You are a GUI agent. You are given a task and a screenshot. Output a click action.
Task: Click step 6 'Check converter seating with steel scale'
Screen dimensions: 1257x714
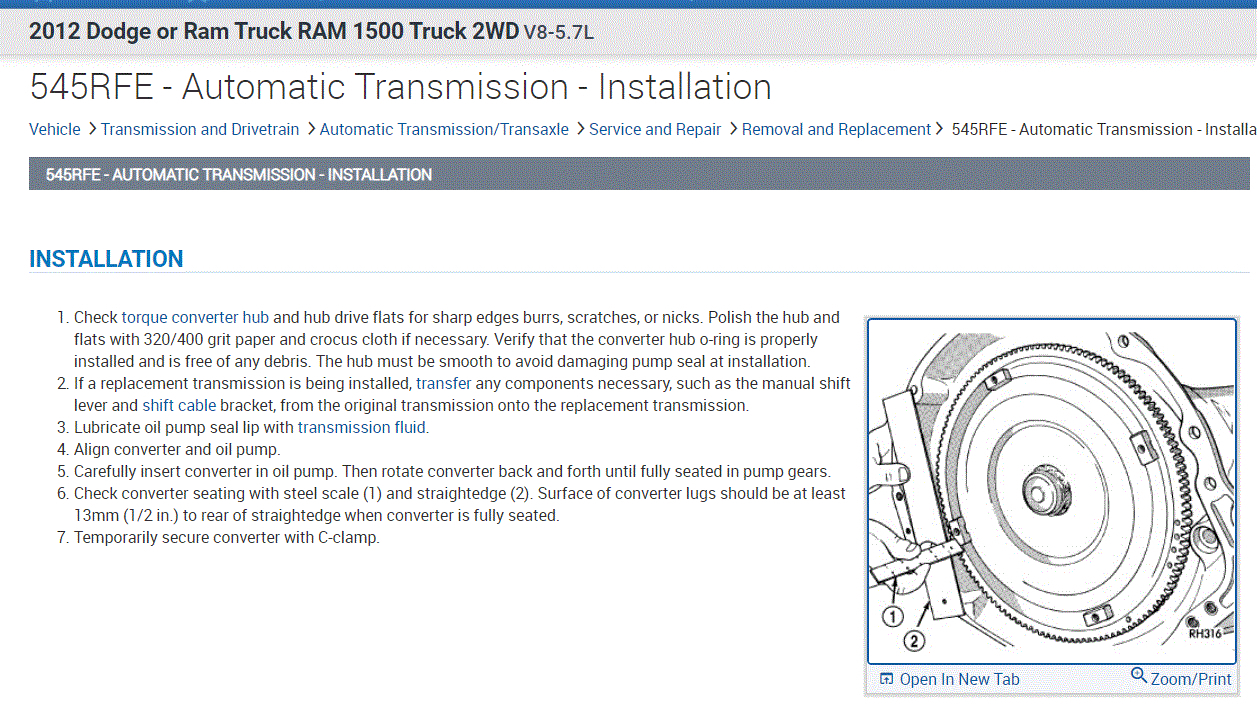click(x=460, y=504)
